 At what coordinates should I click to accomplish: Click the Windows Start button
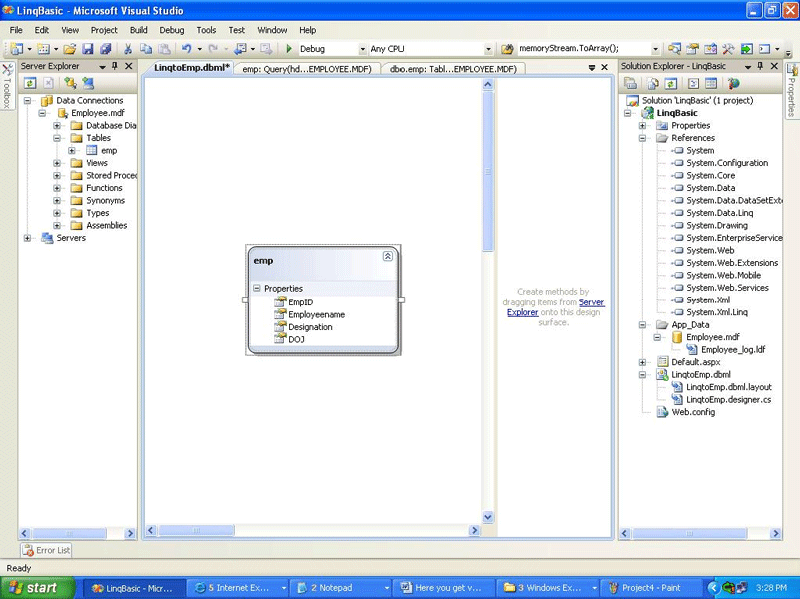click(x=35, y=588)
